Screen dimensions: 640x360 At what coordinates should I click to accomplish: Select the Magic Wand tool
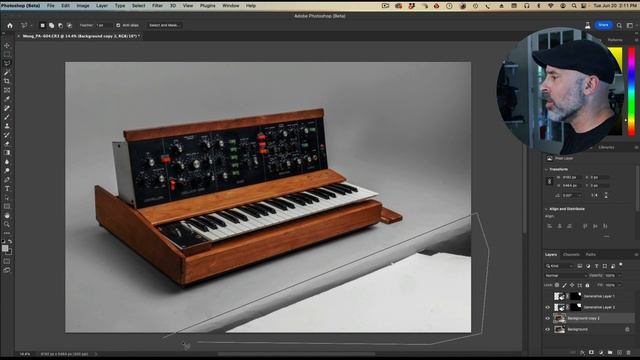coord(7,72)
